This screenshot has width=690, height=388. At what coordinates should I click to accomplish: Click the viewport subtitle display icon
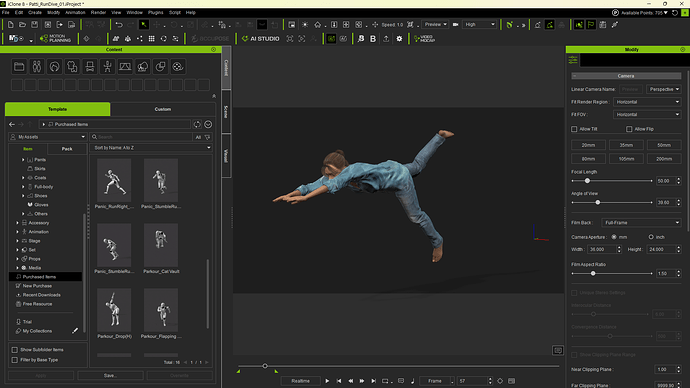[x=558, y=350]
